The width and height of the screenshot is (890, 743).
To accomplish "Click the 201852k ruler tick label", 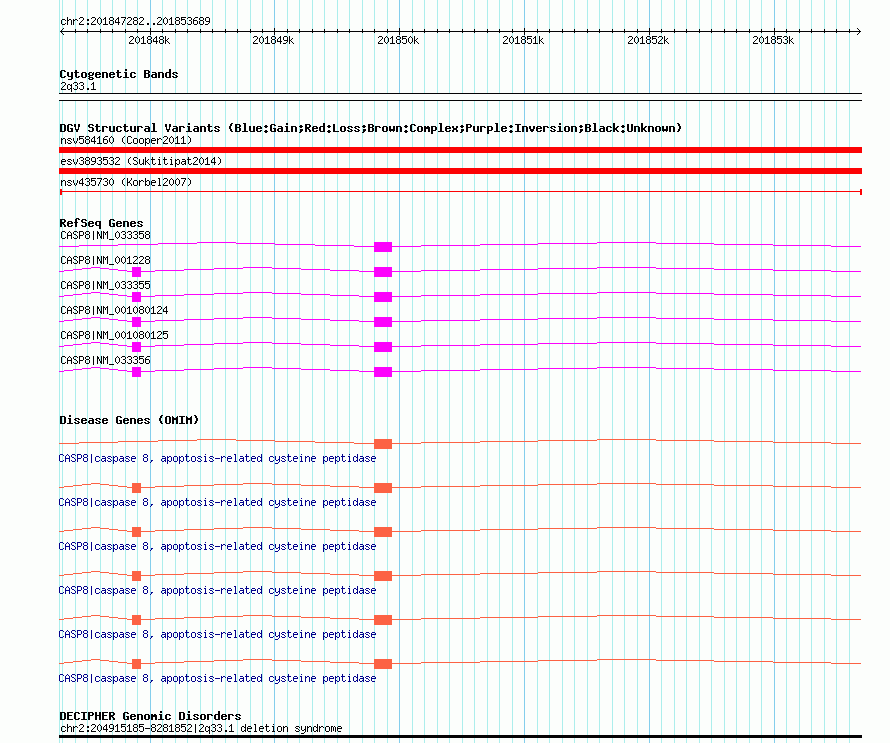I will 647,41.
